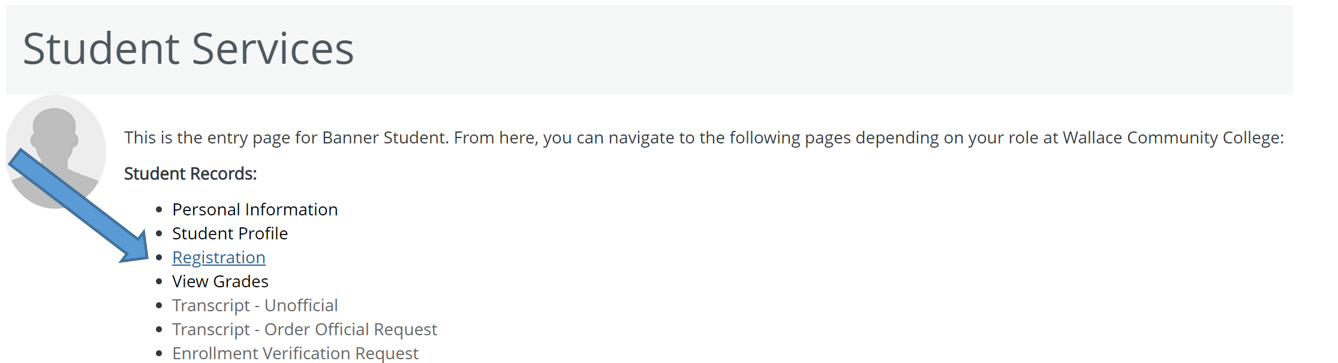Image resolution: width=1338 pixels, height=363 pixels.
Task: Open Personal Information page
Action: point(255,209)
